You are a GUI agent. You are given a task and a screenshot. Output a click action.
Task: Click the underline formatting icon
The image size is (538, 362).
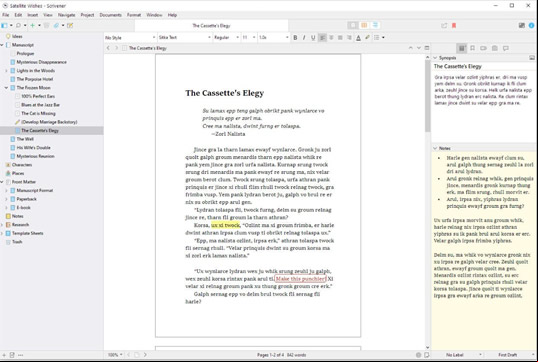pyautogui.click(x=313, y=38)
